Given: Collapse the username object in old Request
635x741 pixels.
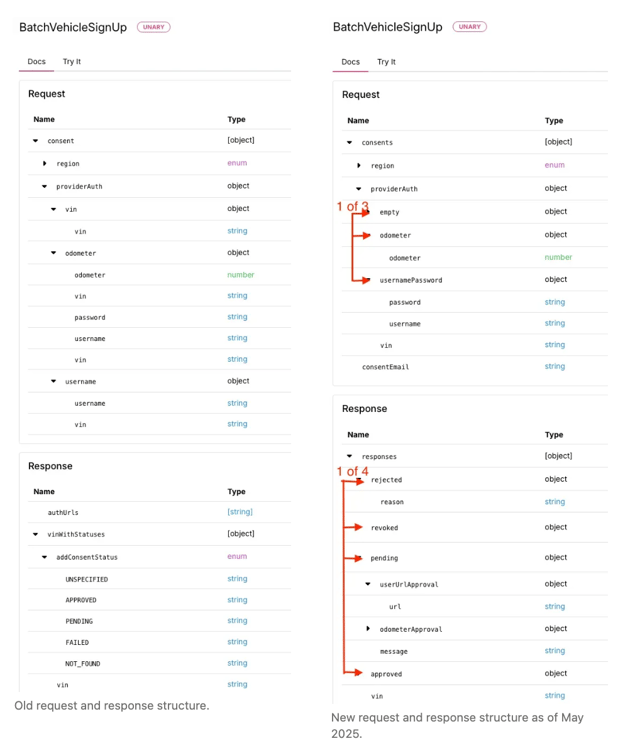Looking at the screenshot, I should pos(53,381).
